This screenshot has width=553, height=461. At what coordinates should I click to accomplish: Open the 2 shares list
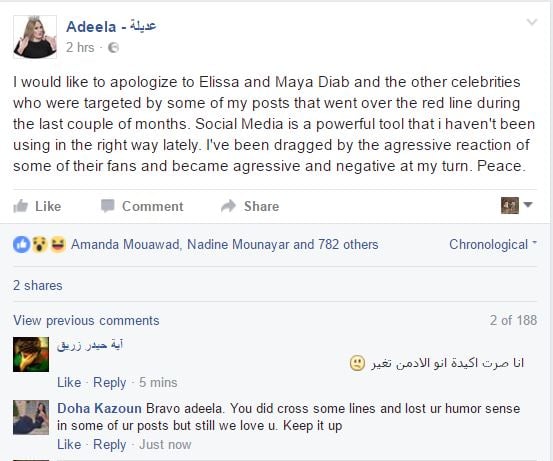38,285
